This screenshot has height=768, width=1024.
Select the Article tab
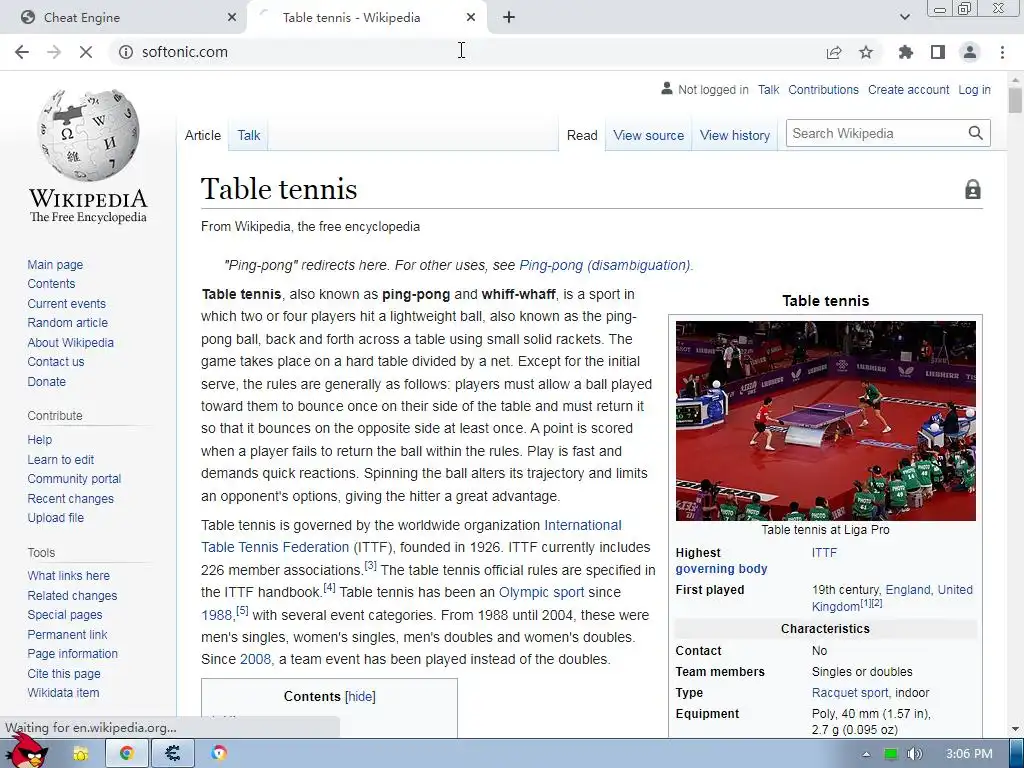202,135
